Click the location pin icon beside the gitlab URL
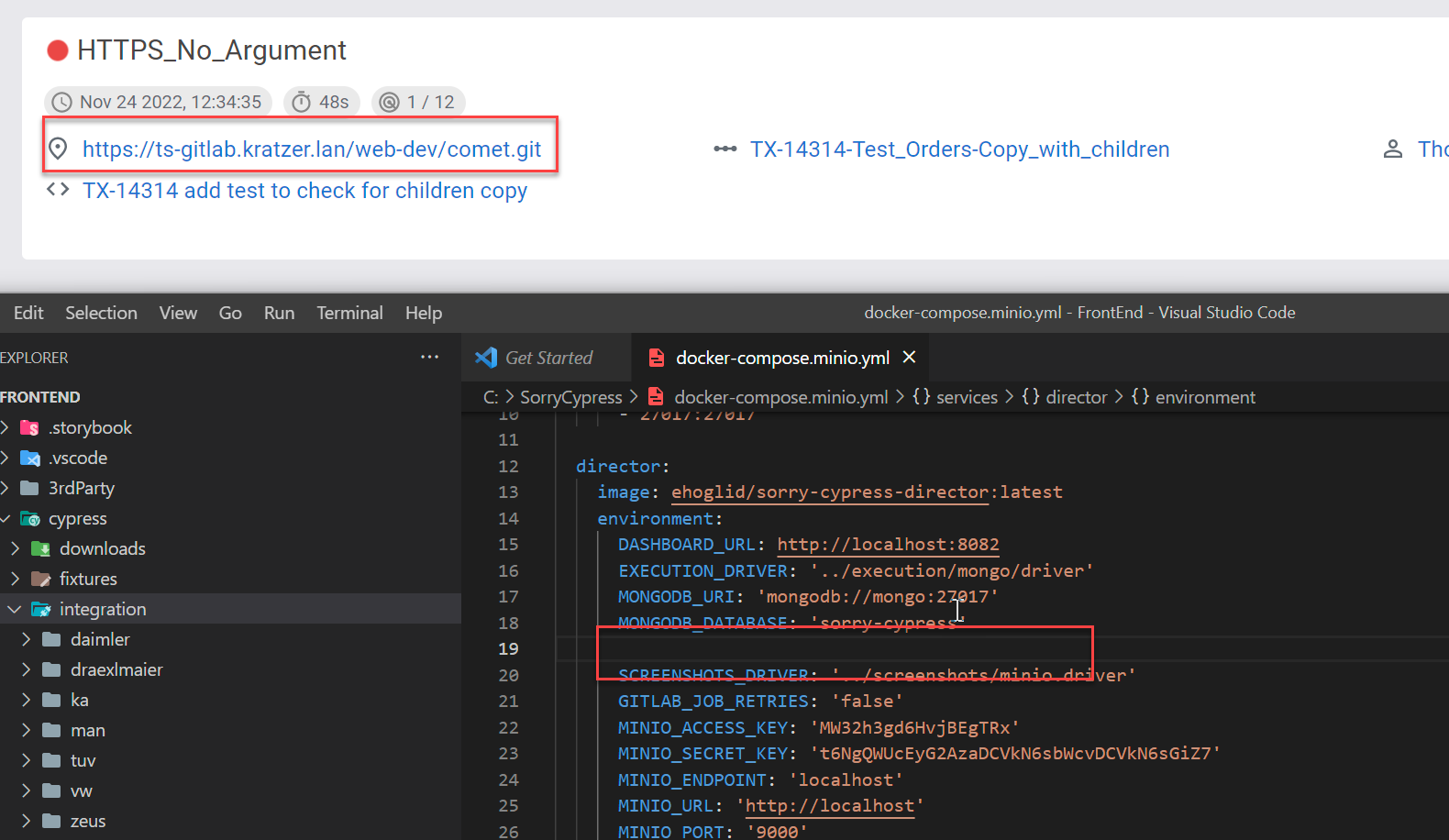The image size is (1449, 840). [58, 149]
